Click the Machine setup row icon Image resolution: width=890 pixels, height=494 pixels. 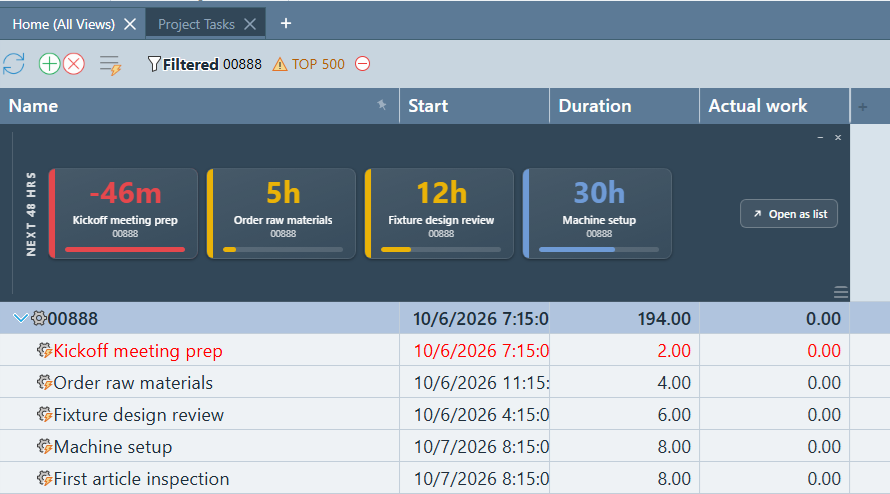click(x=44, y=446)
